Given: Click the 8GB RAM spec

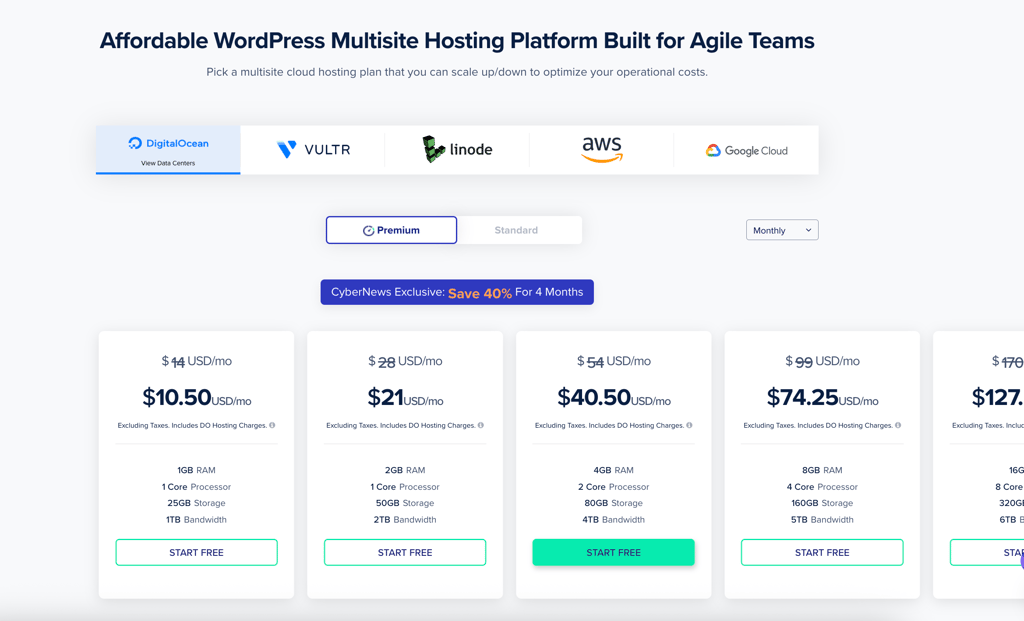Looking at the screenshot, I should 822,470.
